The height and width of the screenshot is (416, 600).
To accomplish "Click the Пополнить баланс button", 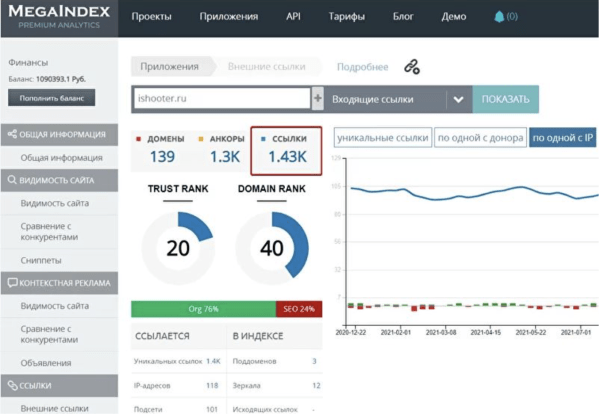I will pos(52,97).
